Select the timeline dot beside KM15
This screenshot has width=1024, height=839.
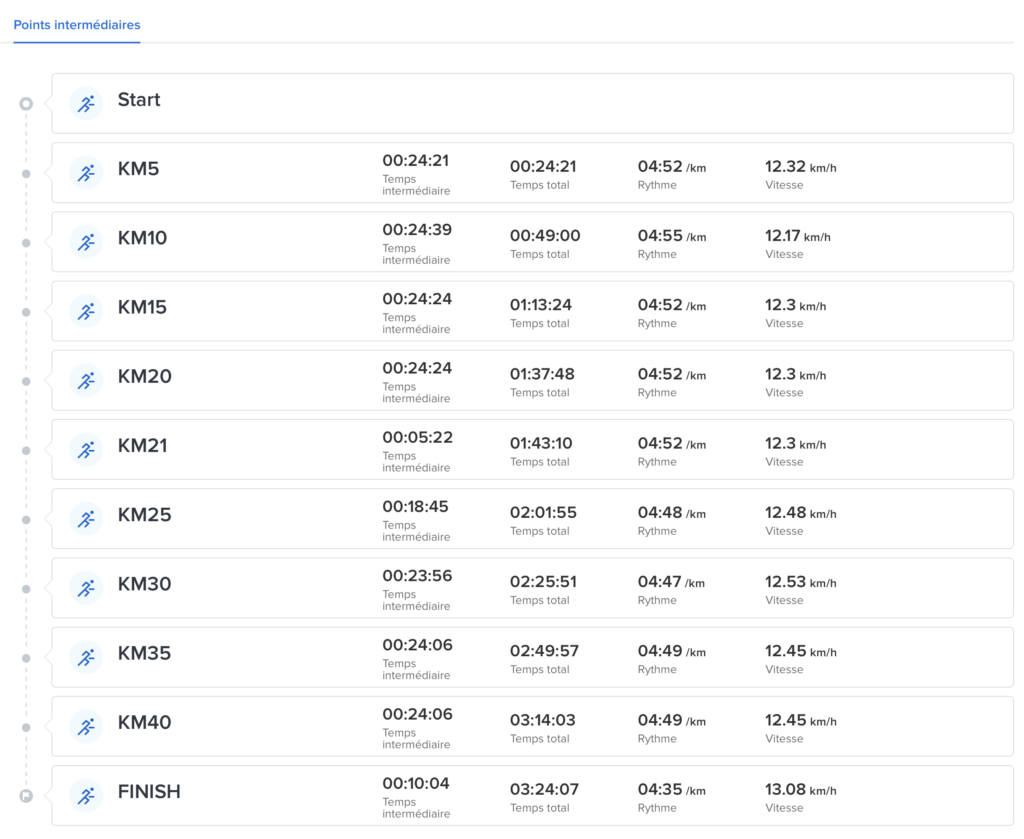click(26, 312)
